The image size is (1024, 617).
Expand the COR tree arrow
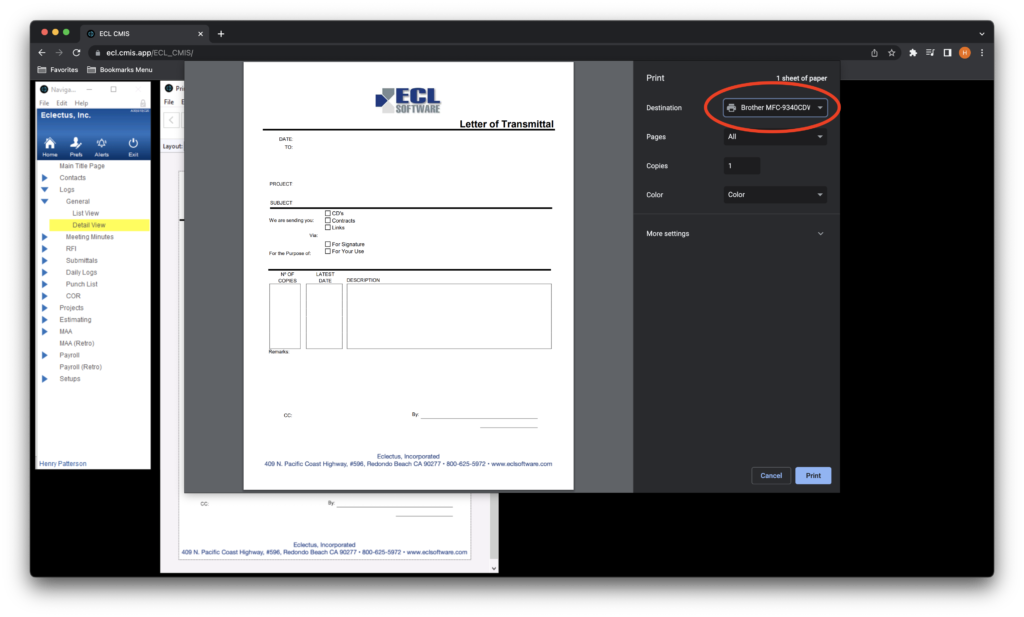point(44,296)
